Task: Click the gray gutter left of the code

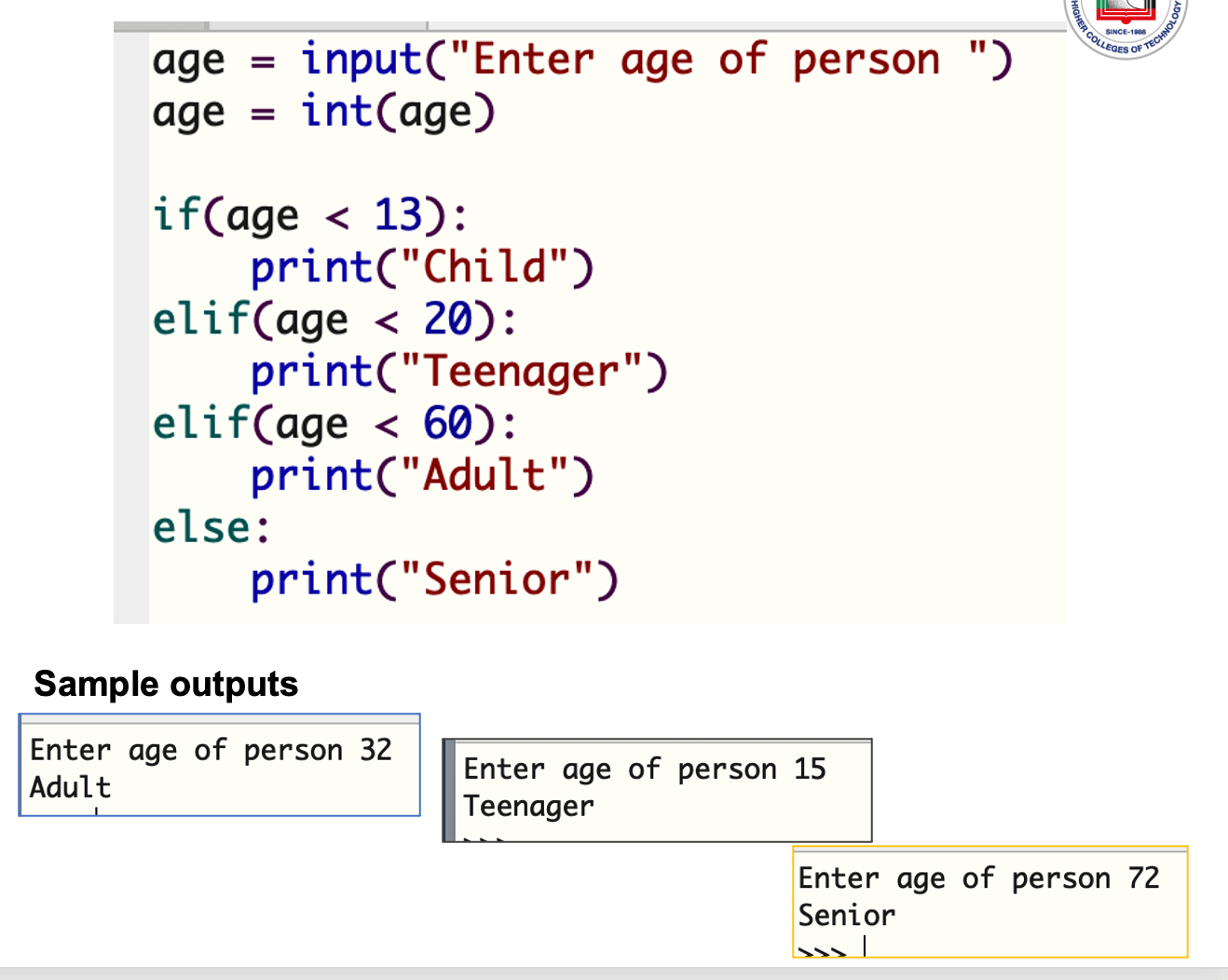Action: (131, 326)
